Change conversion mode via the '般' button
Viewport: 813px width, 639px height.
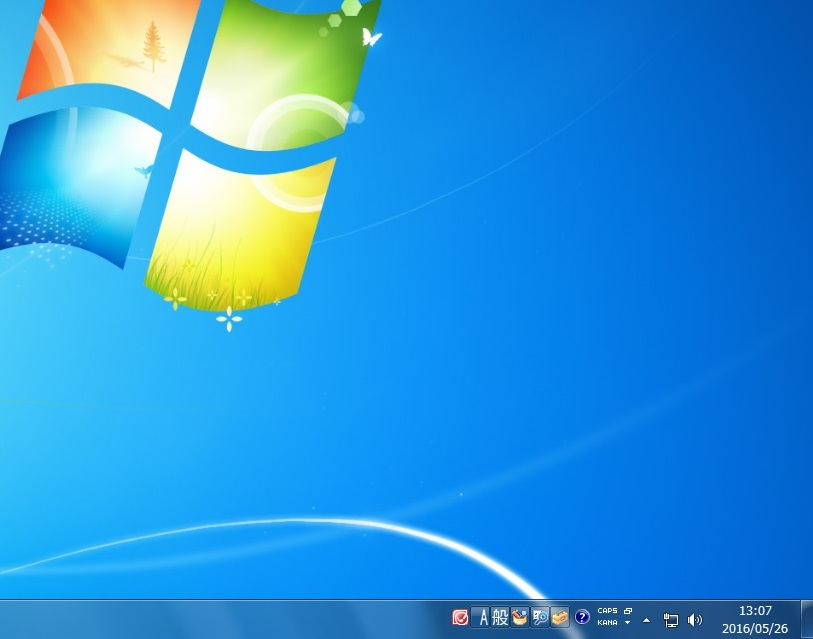(x=500, y=617)
